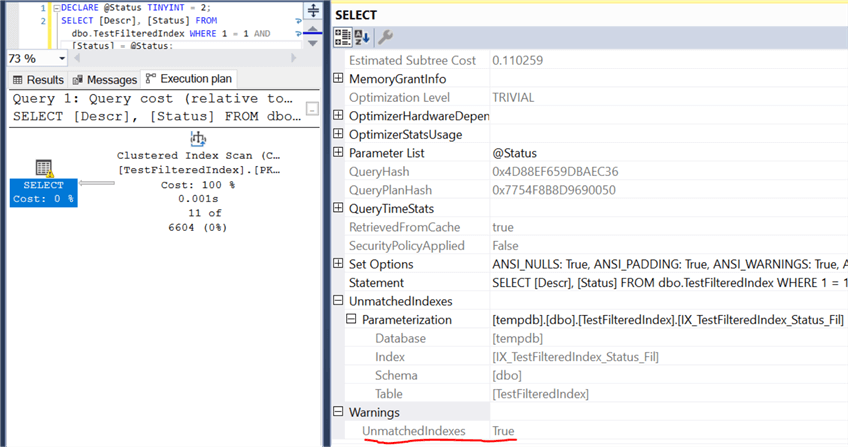Image resolution: width=848 pixels, height=447 pixels.
Task: Click editor horizontal scroll left arrow
Action: coord(77,58)
